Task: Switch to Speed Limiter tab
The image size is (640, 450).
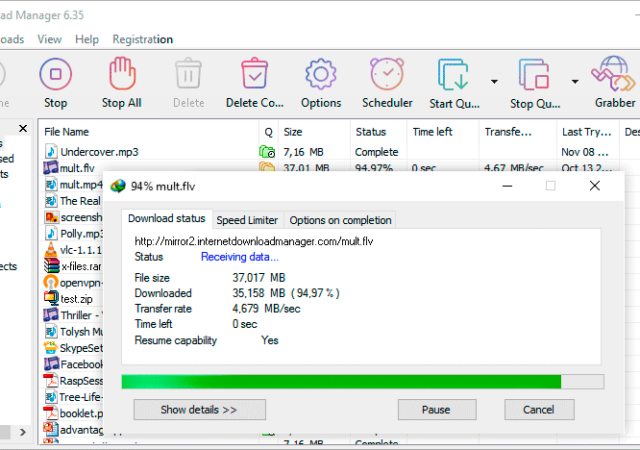Action: click(x=247, y=220)
